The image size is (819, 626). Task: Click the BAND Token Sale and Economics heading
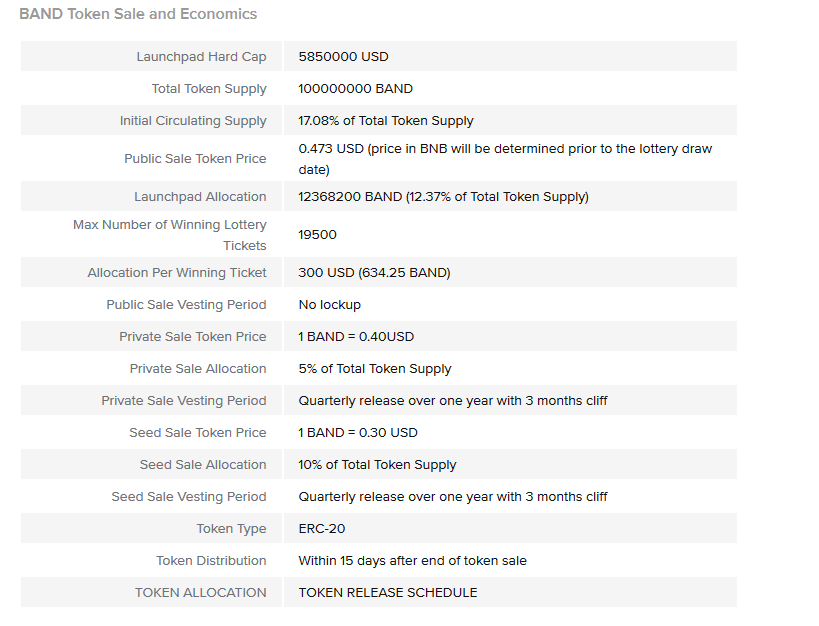coord(138,14)
